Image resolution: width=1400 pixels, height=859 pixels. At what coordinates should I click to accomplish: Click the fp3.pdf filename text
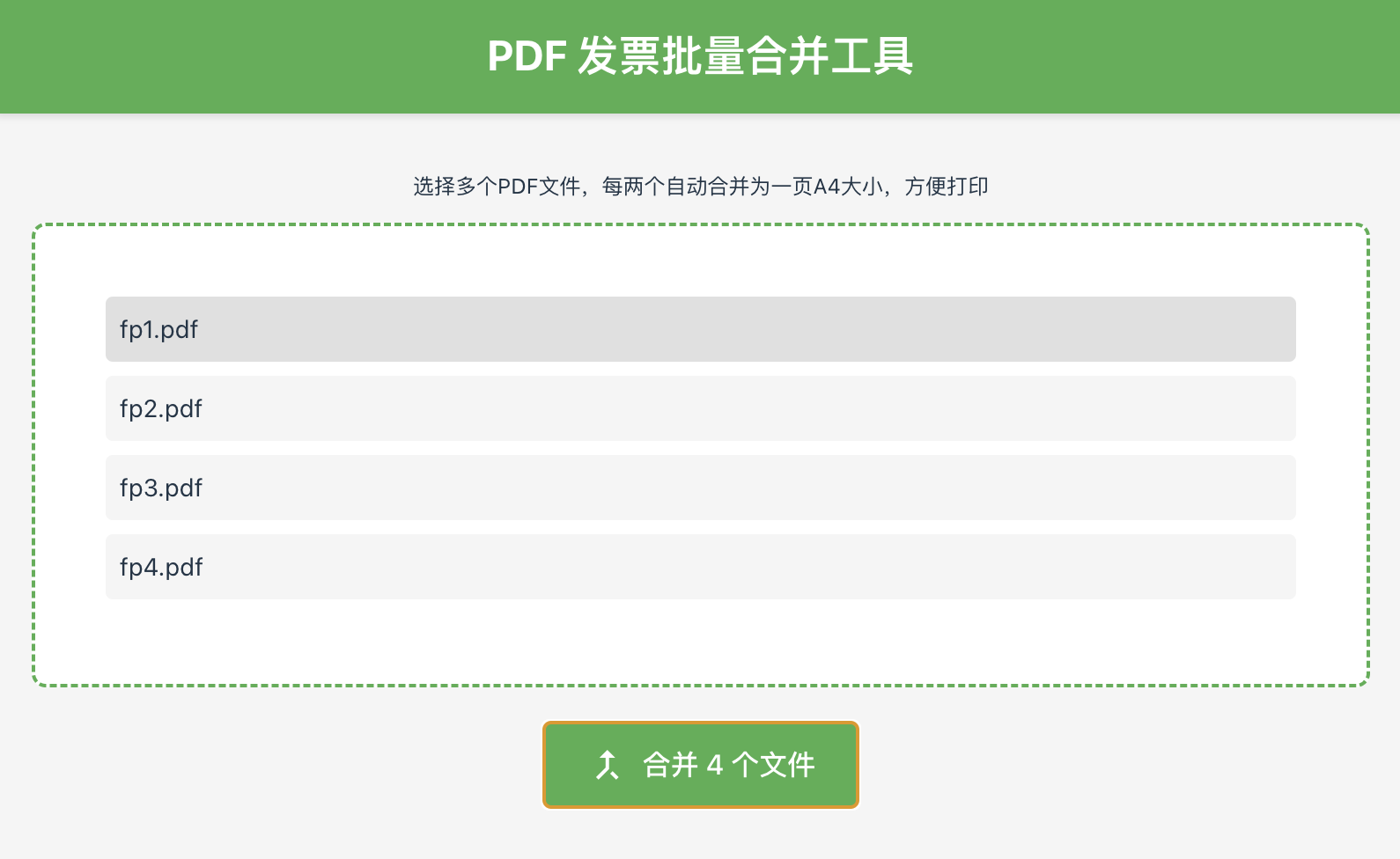point(161,488)
